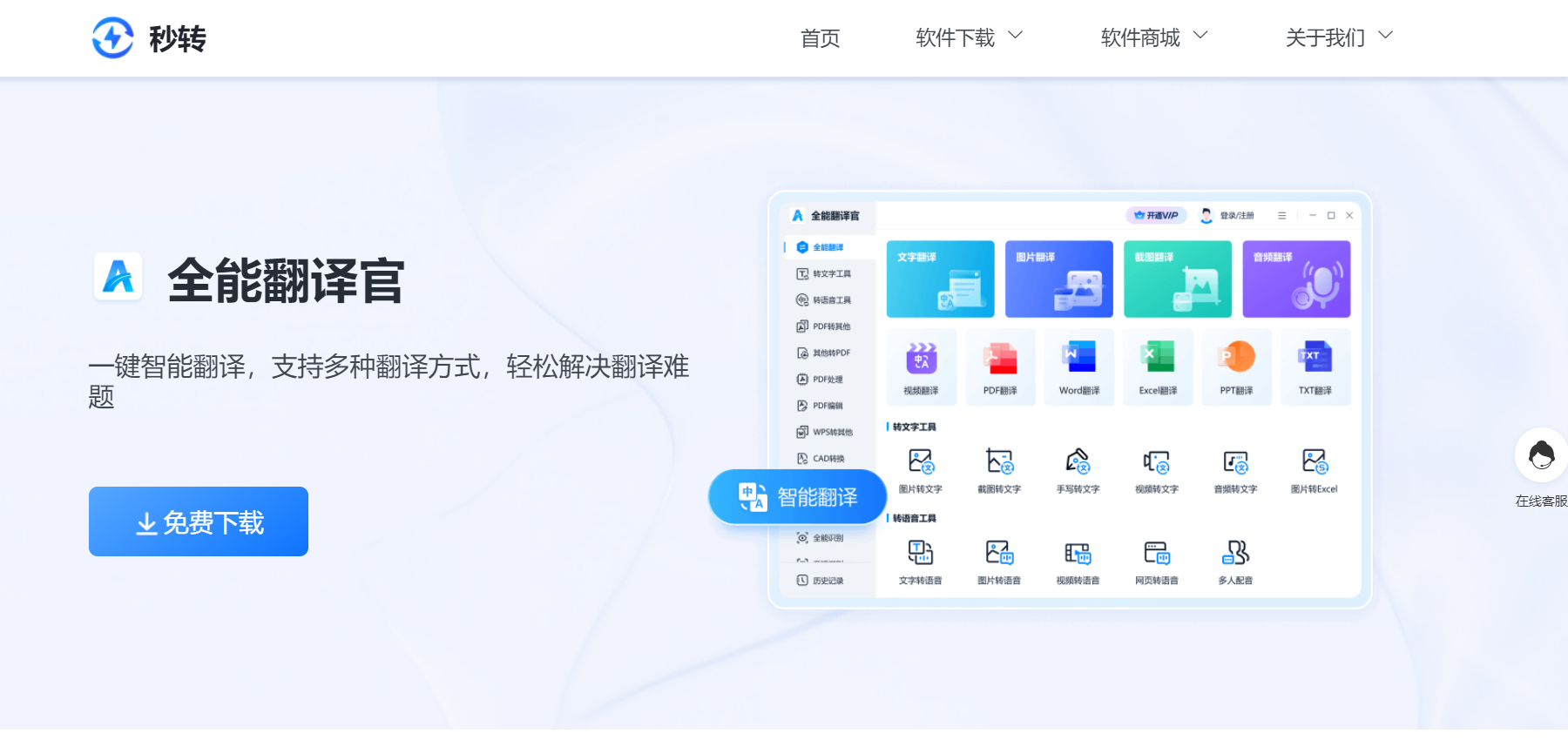This screenshot has width=1568, height=740.
Task: Click the 全能翻译官 app logo icon
Action: point(118,277)
